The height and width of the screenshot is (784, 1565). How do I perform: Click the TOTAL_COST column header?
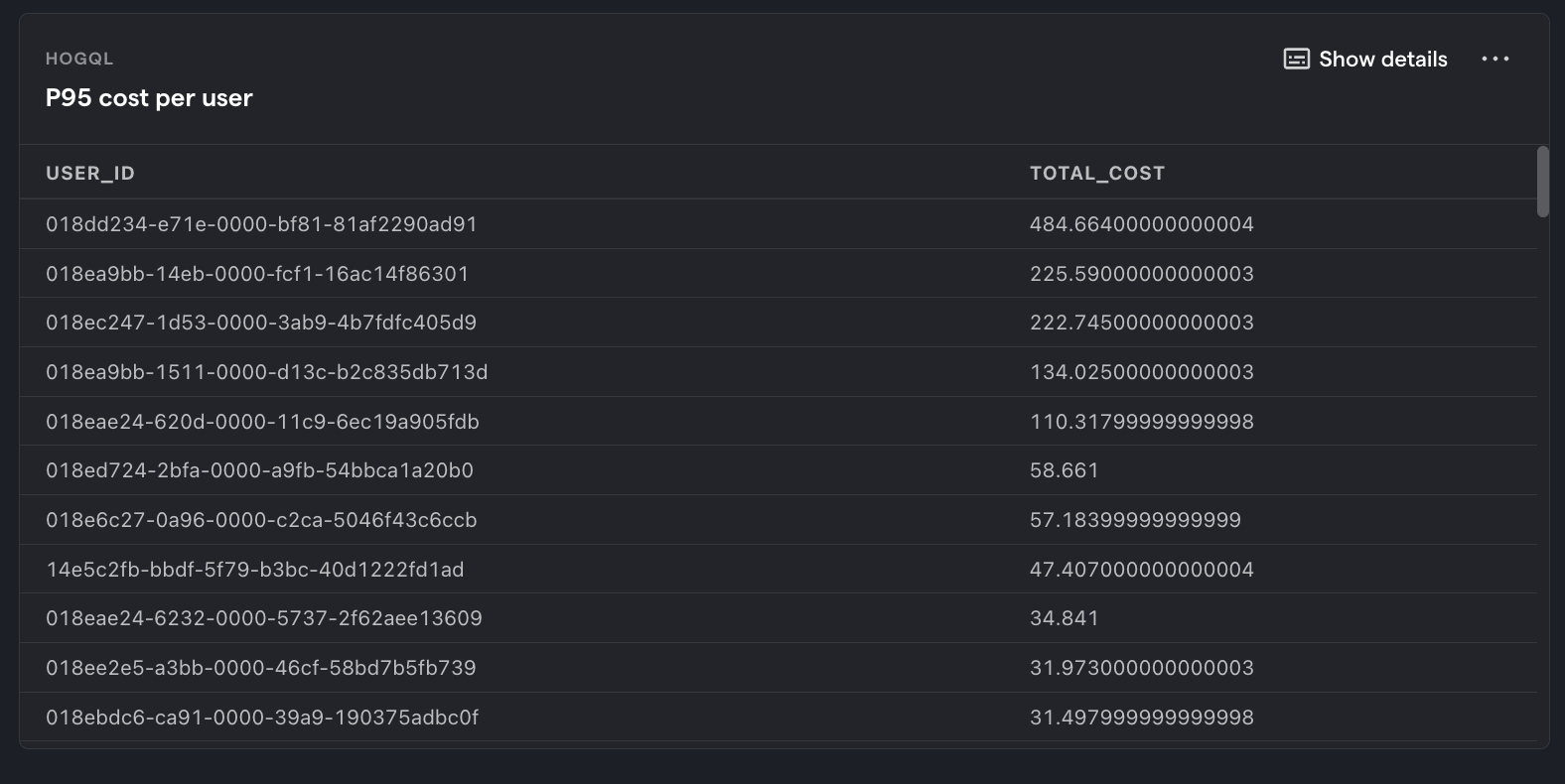click(x=1096, y=174)
